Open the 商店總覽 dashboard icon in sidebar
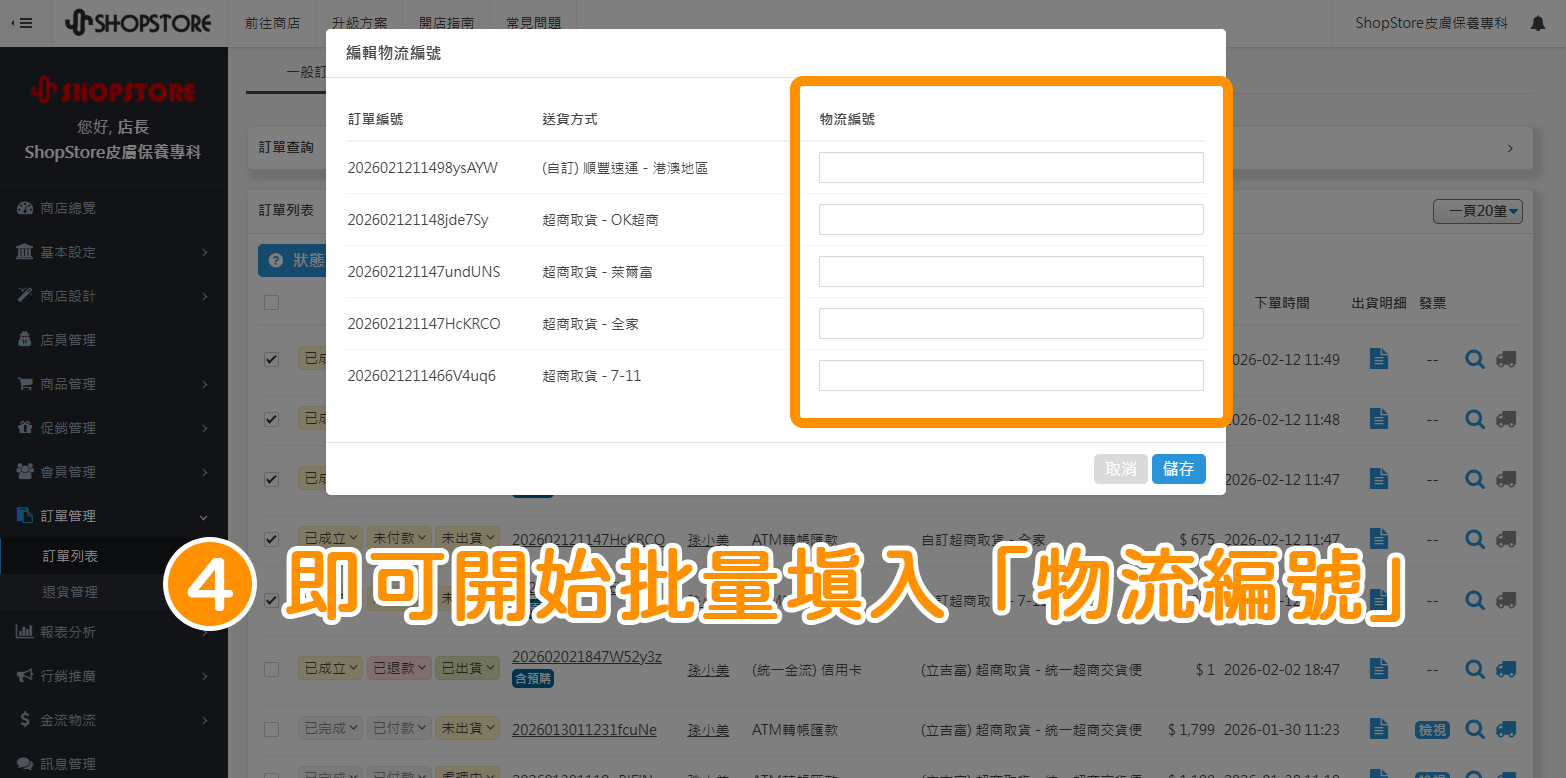The height and width of the screenshot is (778, 1566). point(24,207)
